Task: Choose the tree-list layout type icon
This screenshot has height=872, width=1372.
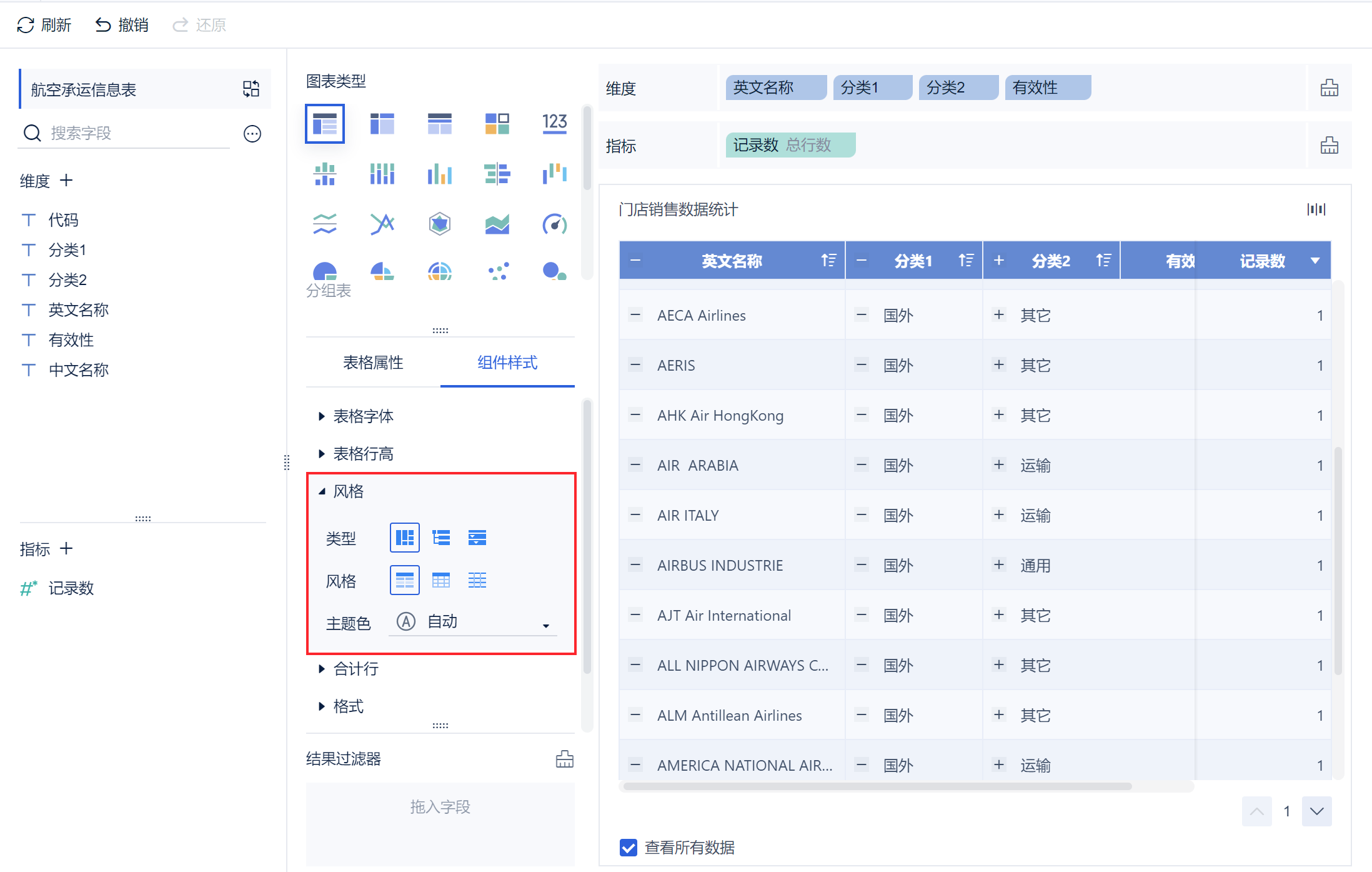Action: (x=441, y=538)
